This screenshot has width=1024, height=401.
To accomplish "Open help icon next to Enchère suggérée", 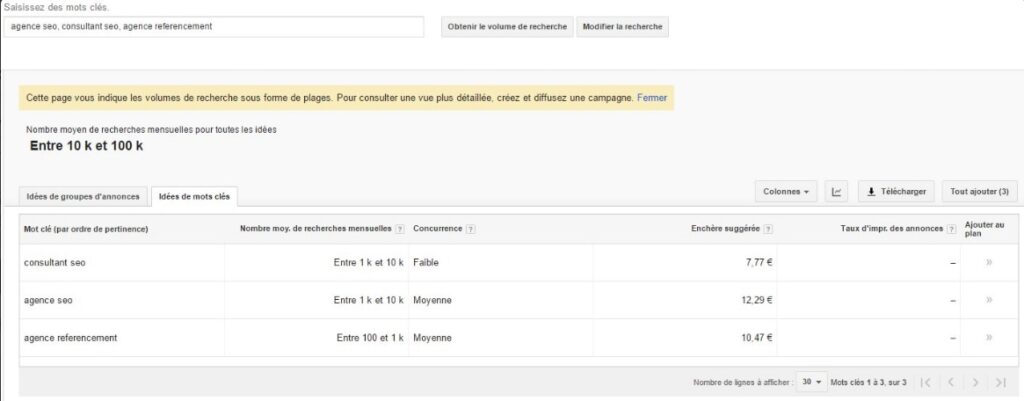I will (768, 229).
